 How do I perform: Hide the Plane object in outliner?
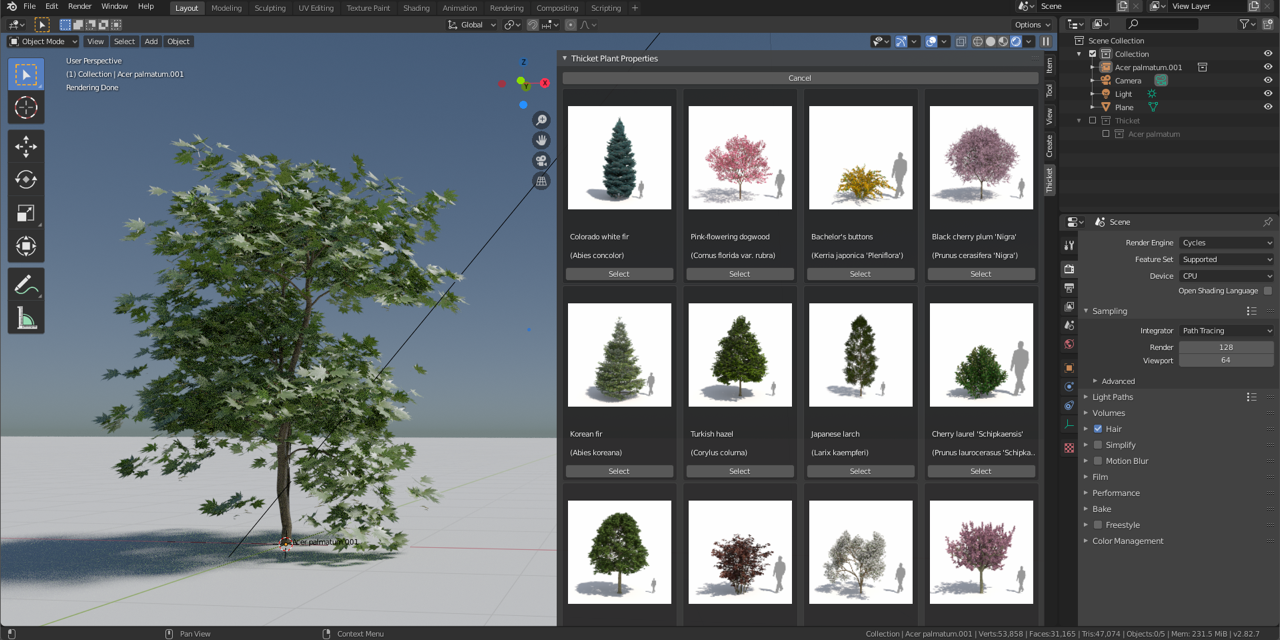[1268, 107]
